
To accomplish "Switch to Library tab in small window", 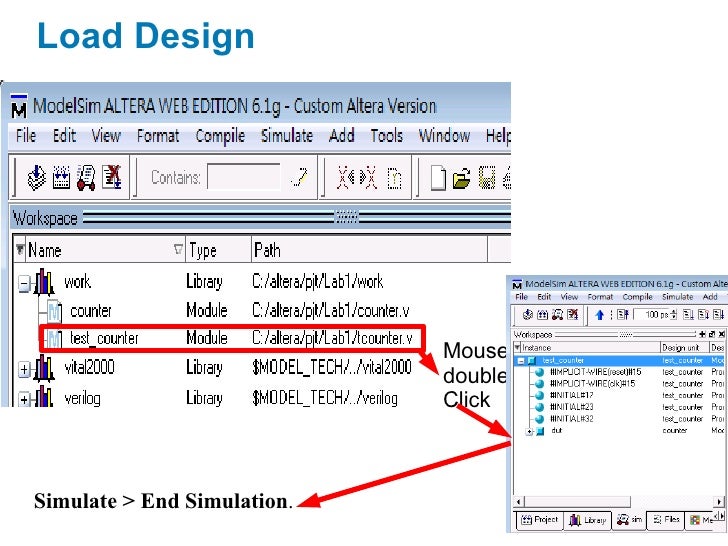I will click(x=587, y=520).
